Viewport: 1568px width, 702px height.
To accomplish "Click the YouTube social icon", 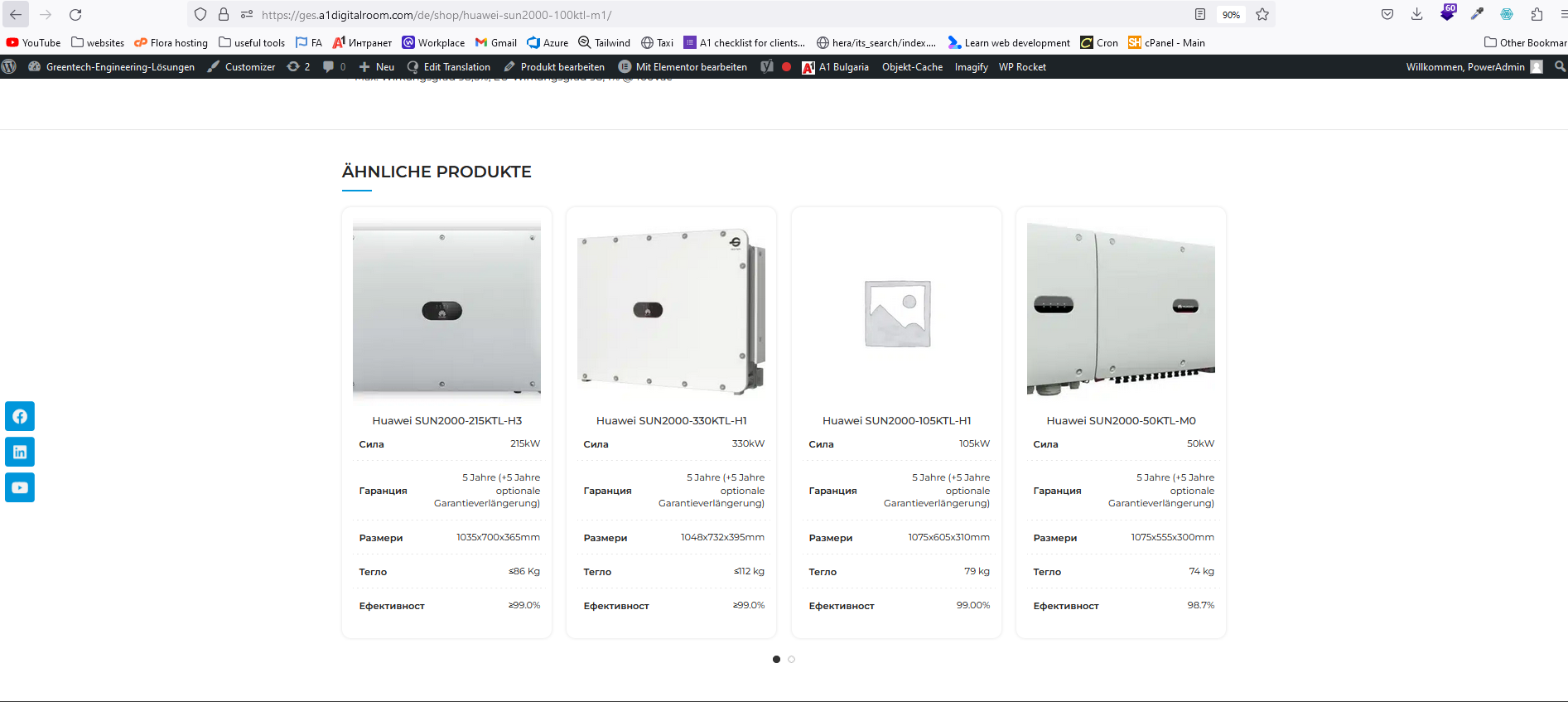I will (x=20, y=487).
